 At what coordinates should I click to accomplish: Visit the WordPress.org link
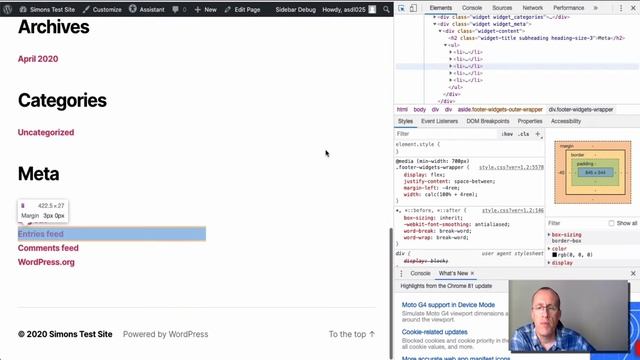click(x=46, y=262)
